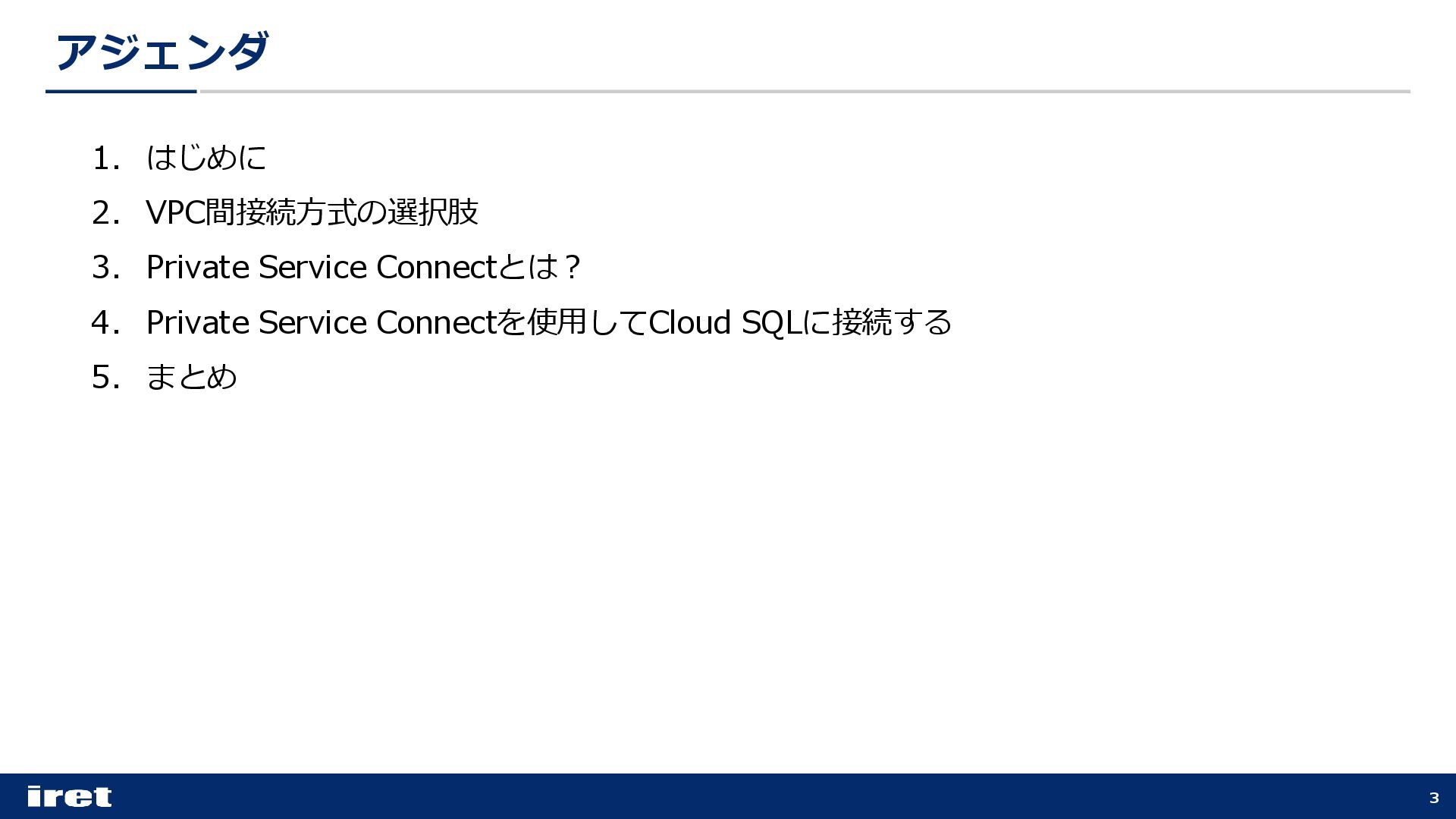Click the まとめ agenda item

[x=191, y=377]
